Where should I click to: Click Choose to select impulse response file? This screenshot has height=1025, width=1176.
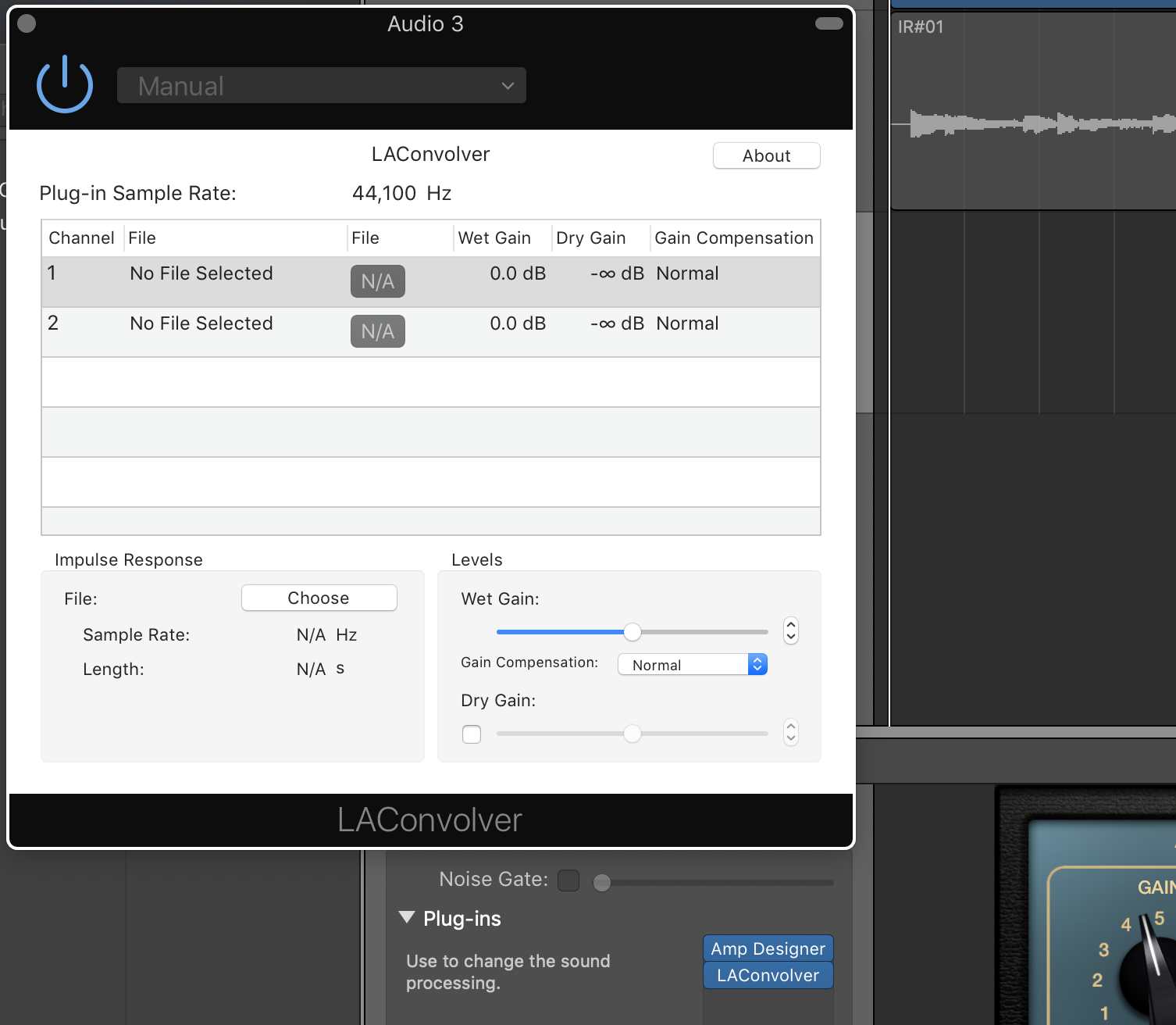point(319,598)
